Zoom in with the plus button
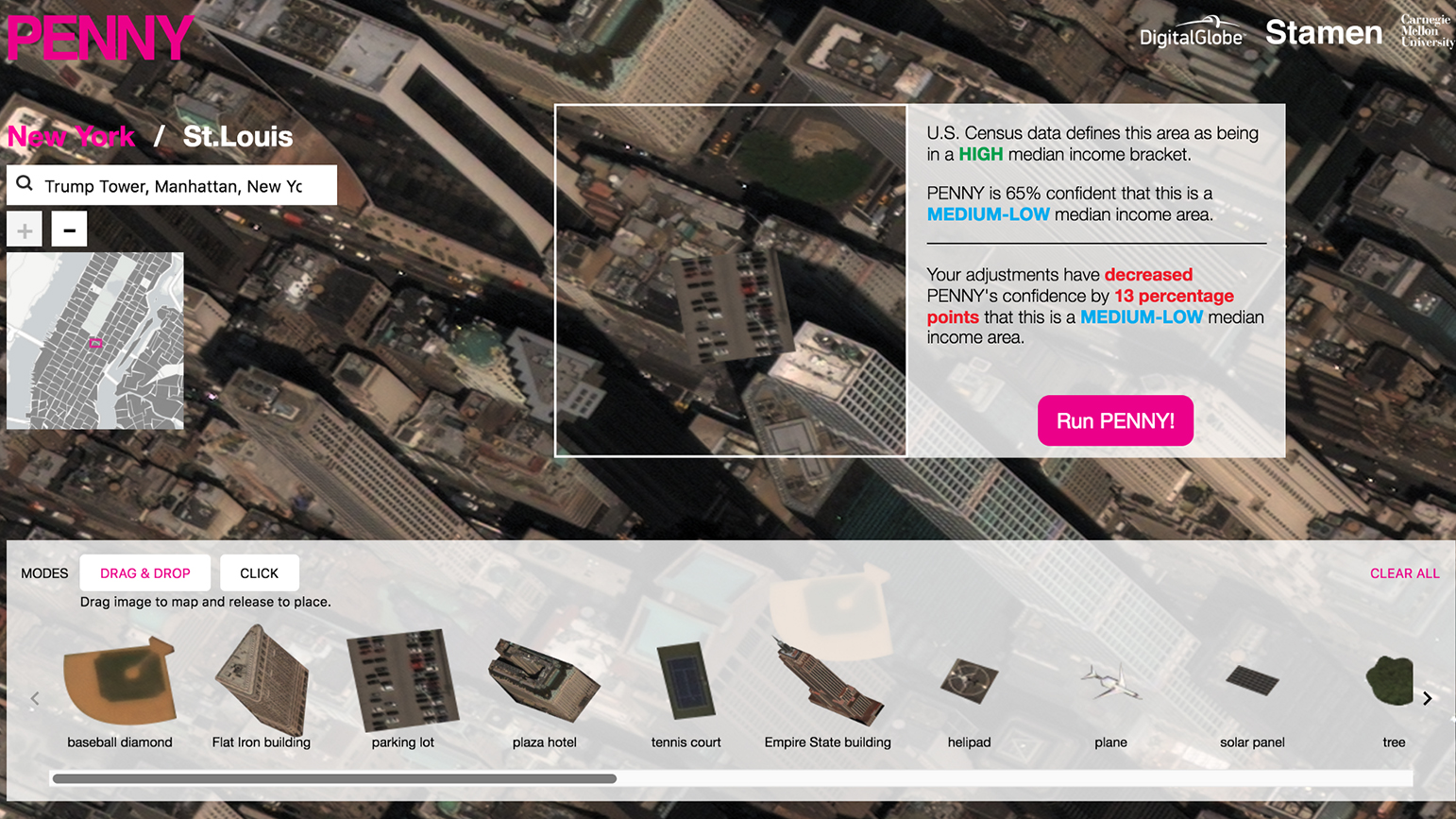This screenshot has width=1456, height=819. [25, 230]
